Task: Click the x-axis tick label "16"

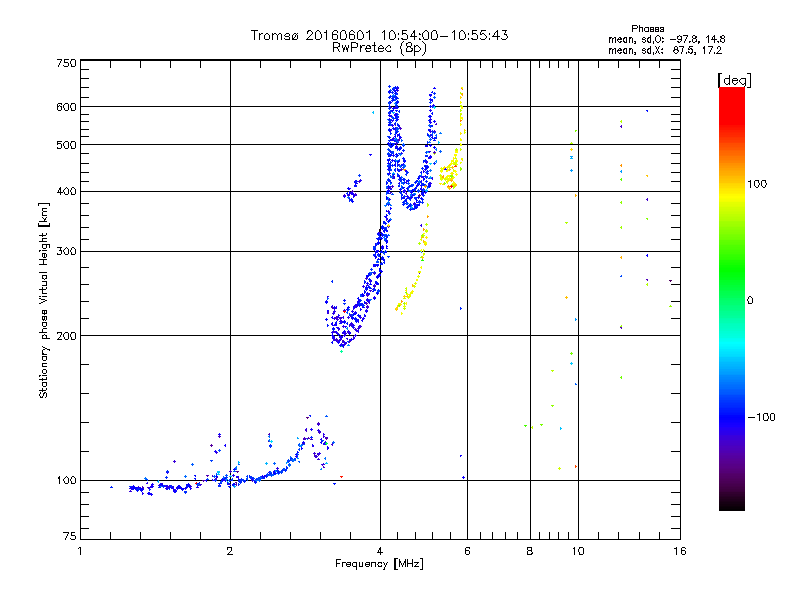Action: [x=680, y=551]
